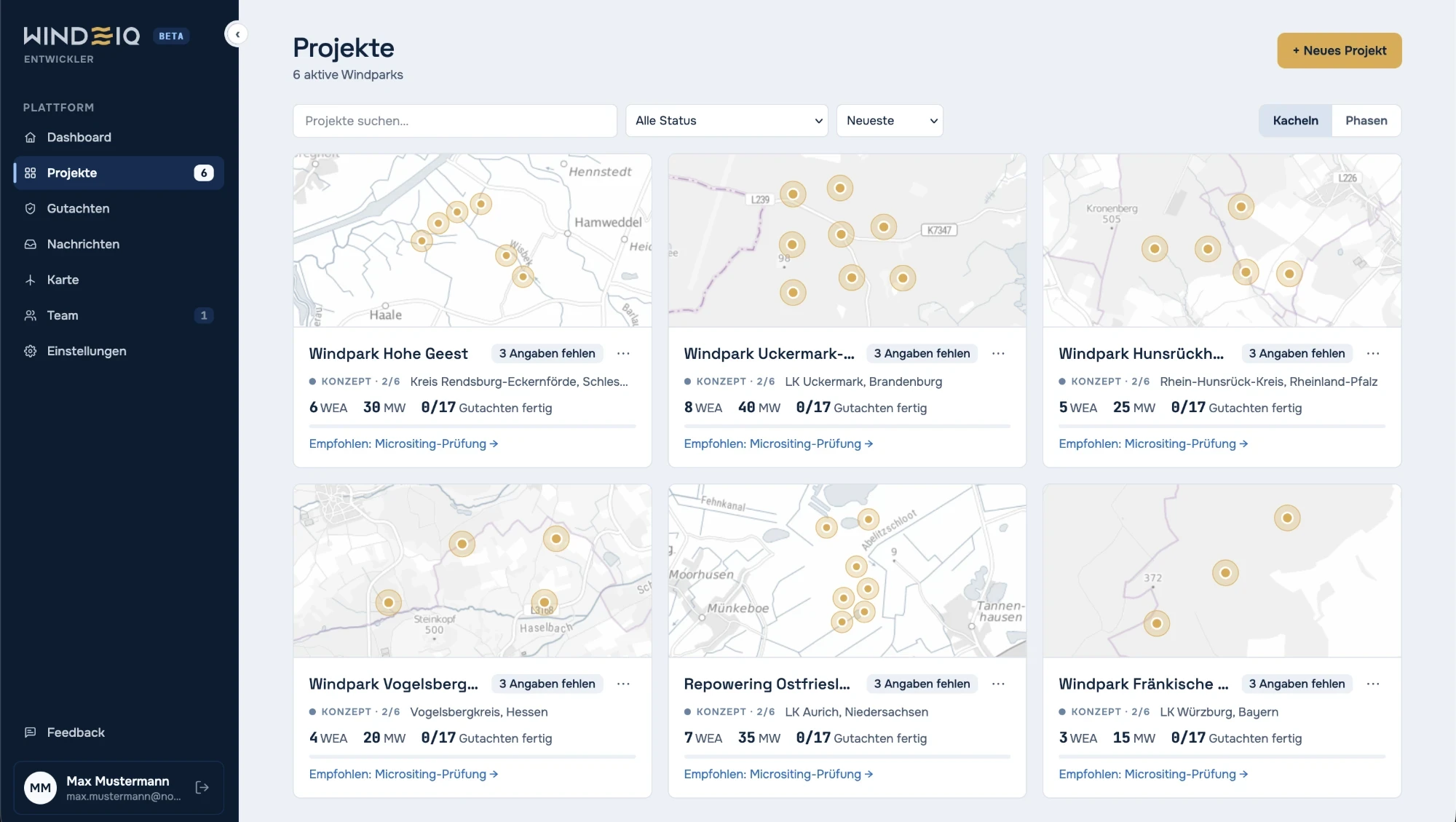
Task: Click the Windpark Uckermark Gutachten progress bar
Action: [x=847, y=426]
